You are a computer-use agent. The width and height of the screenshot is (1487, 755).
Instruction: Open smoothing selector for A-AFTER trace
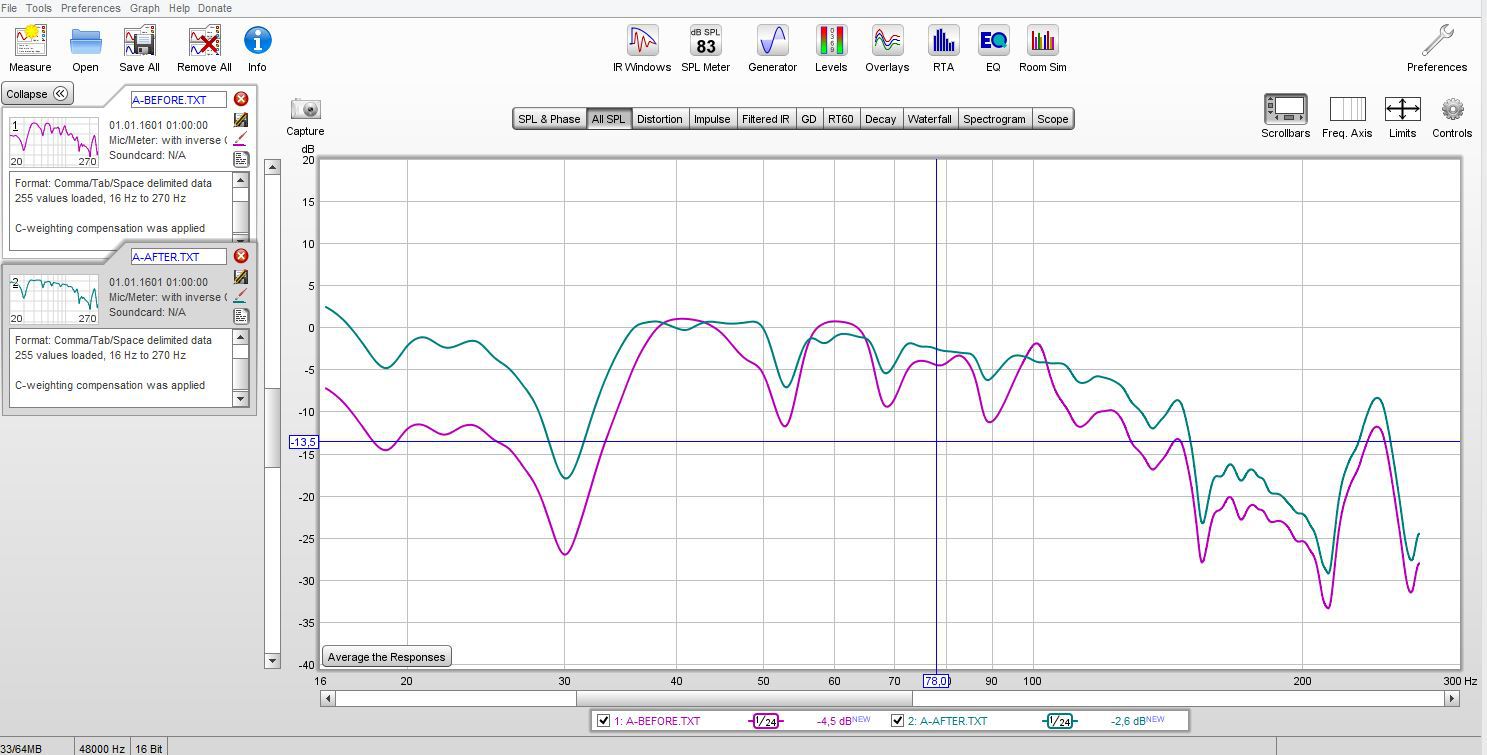pyautogui.click(x=1060, y=721)
